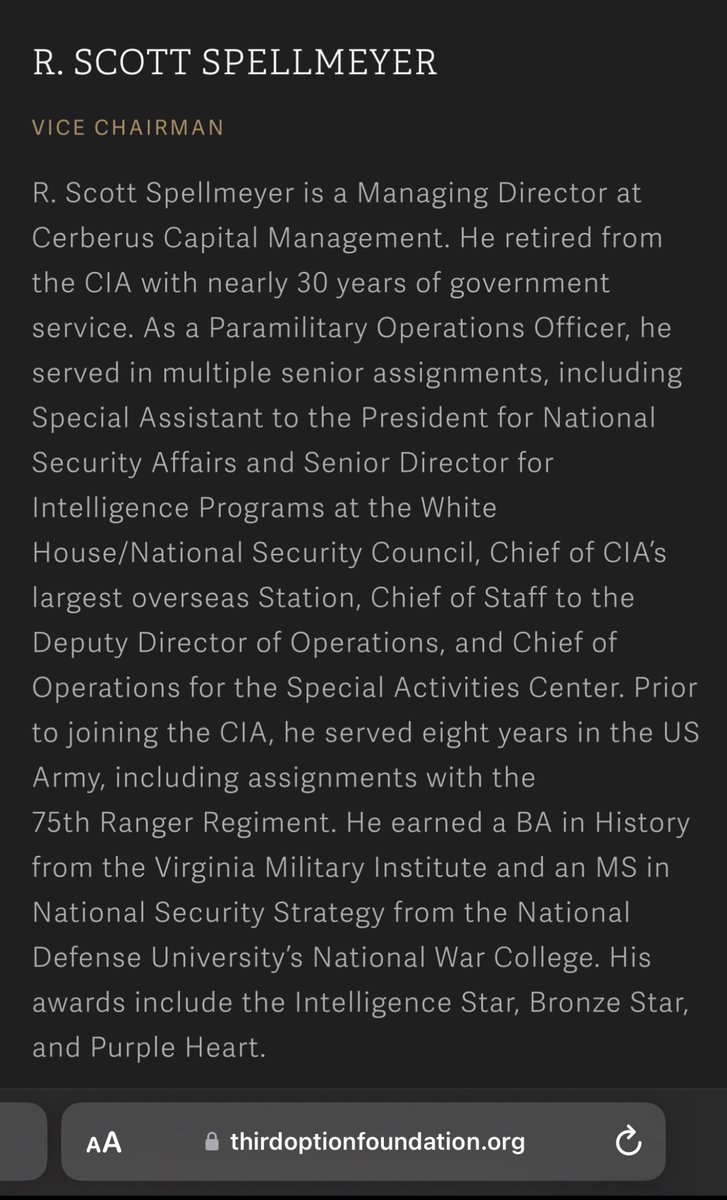Click the R. SCOTT SPELLMEYER heading
Screen dimensions: 727x1200
click(x=234, y=63)
